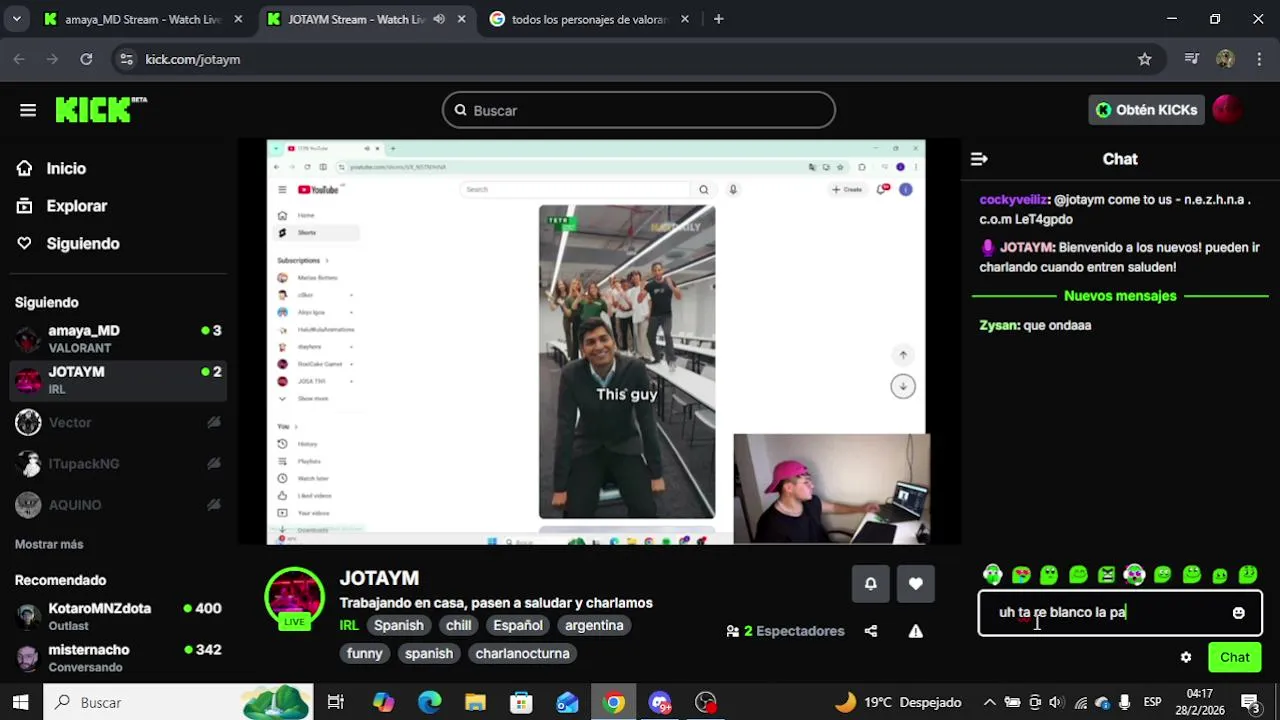View site information icon in address bar
Screen dimensions: 1280x720
(126, 59)
